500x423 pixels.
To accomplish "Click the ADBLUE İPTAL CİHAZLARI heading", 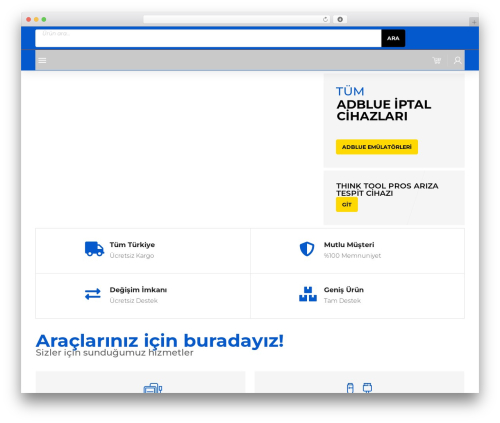I will coord(384,110).
